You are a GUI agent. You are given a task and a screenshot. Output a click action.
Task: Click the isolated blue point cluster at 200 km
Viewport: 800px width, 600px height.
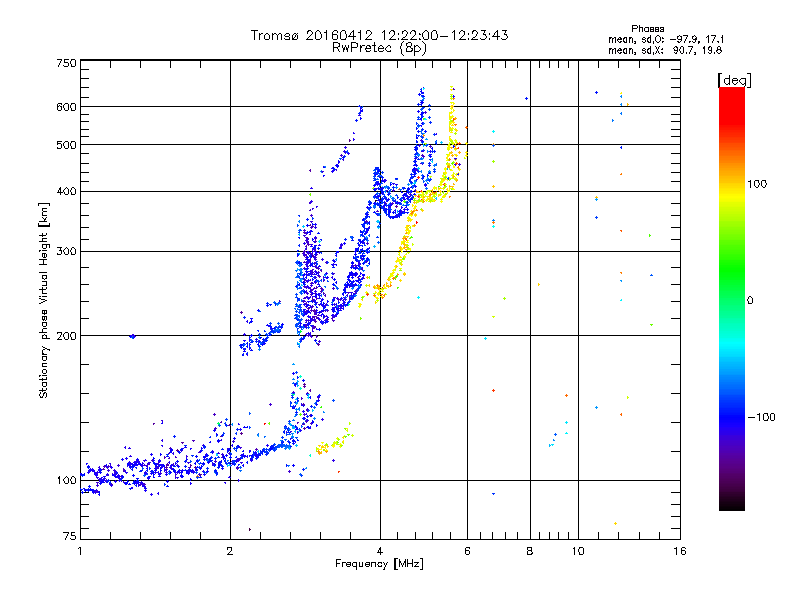point(133,336)
